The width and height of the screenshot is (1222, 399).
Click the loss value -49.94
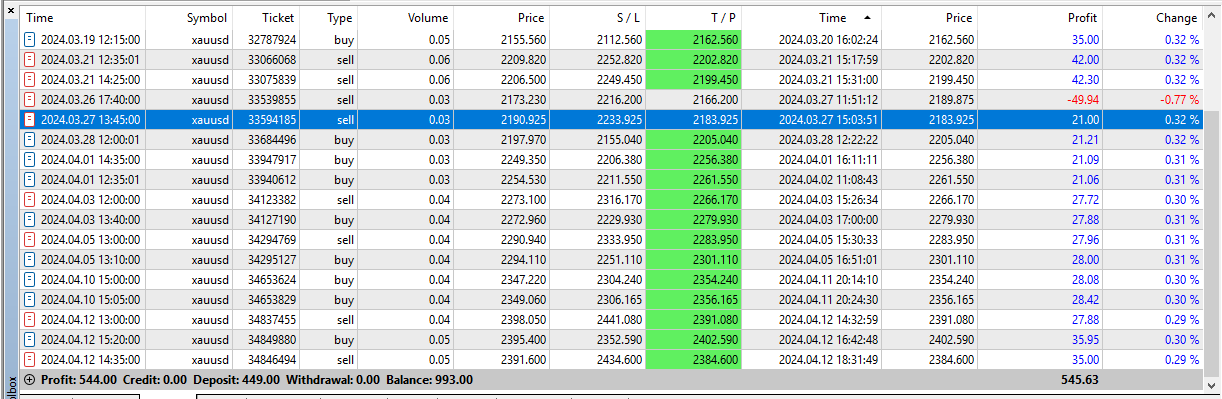pyautogui.click(x=1082, y=100)
